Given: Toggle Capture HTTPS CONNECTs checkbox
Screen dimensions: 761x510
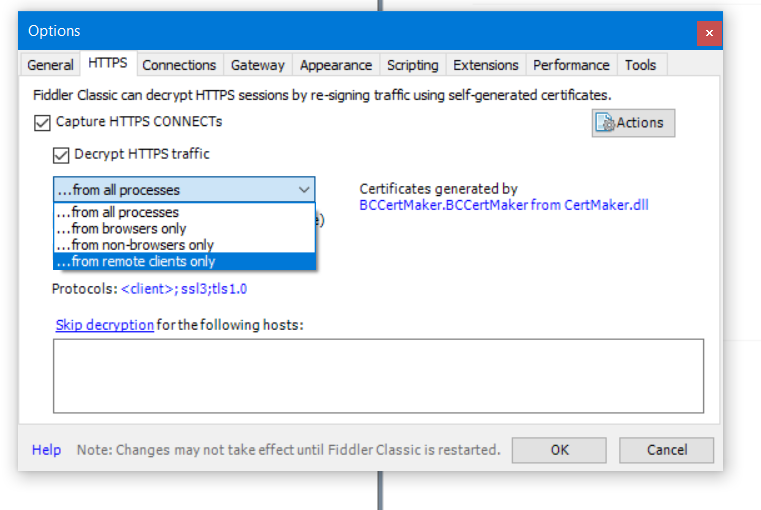Looking at the screenshot, I should 42,122.
